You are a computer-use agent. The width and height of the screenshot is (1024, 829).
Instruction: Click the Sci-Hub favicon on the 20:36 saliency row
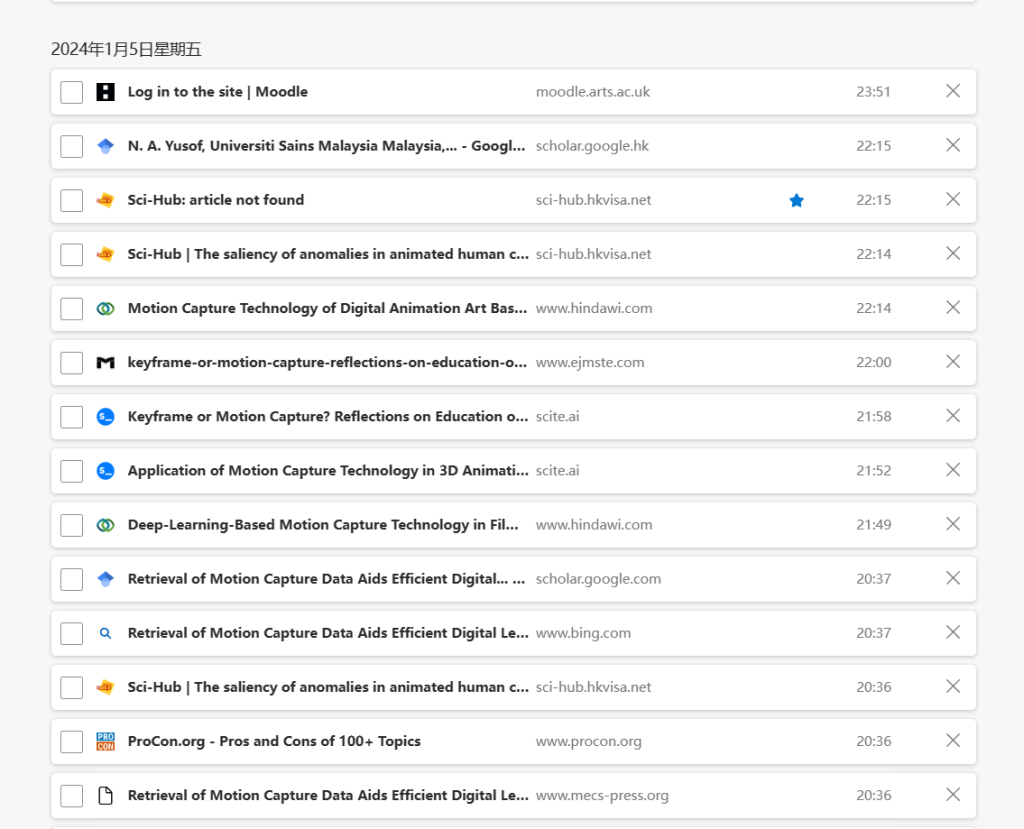[105, 687]
